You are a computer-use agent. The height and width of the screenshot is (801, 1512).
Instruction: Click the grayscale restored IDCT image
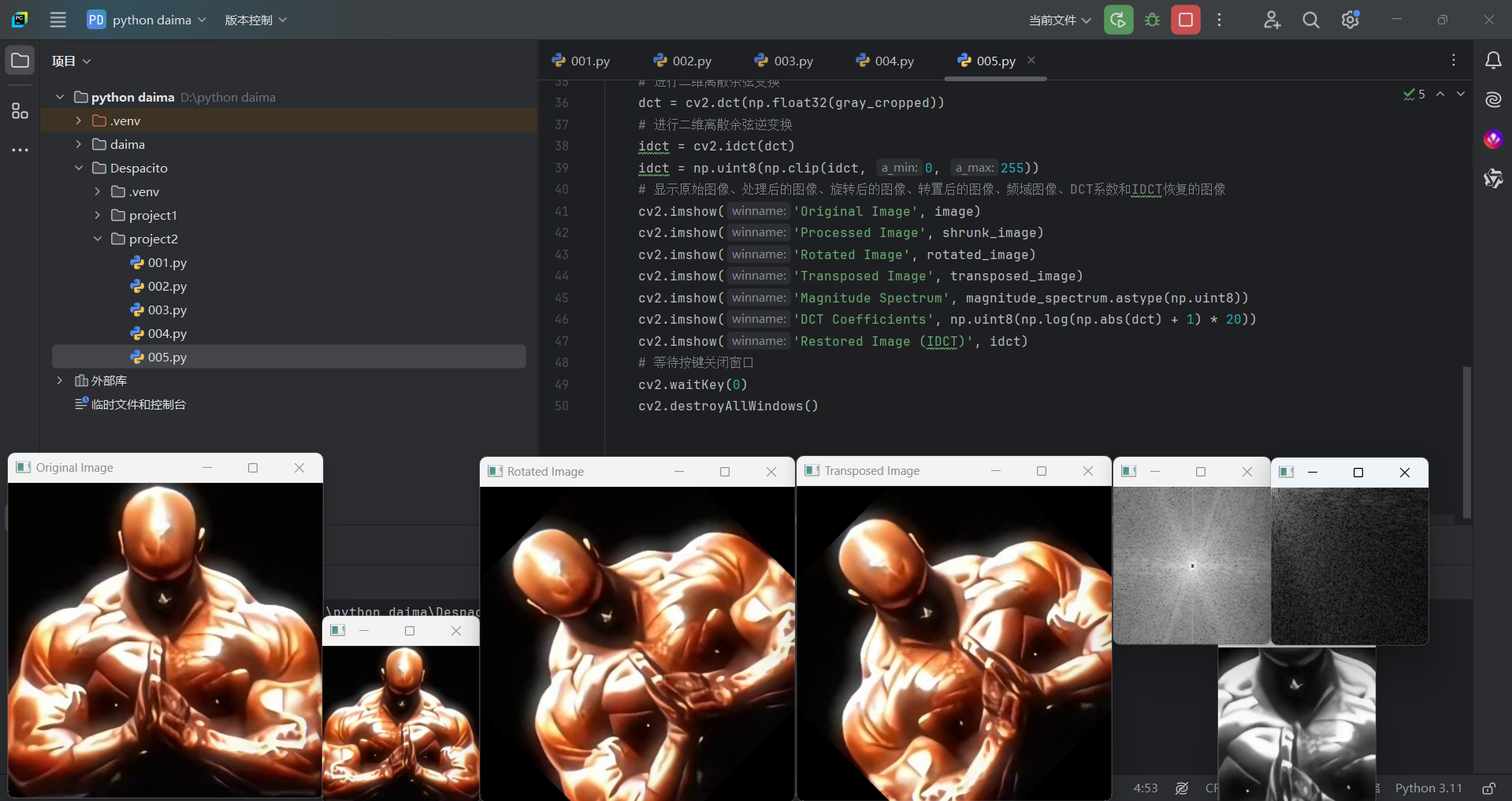1297,723
